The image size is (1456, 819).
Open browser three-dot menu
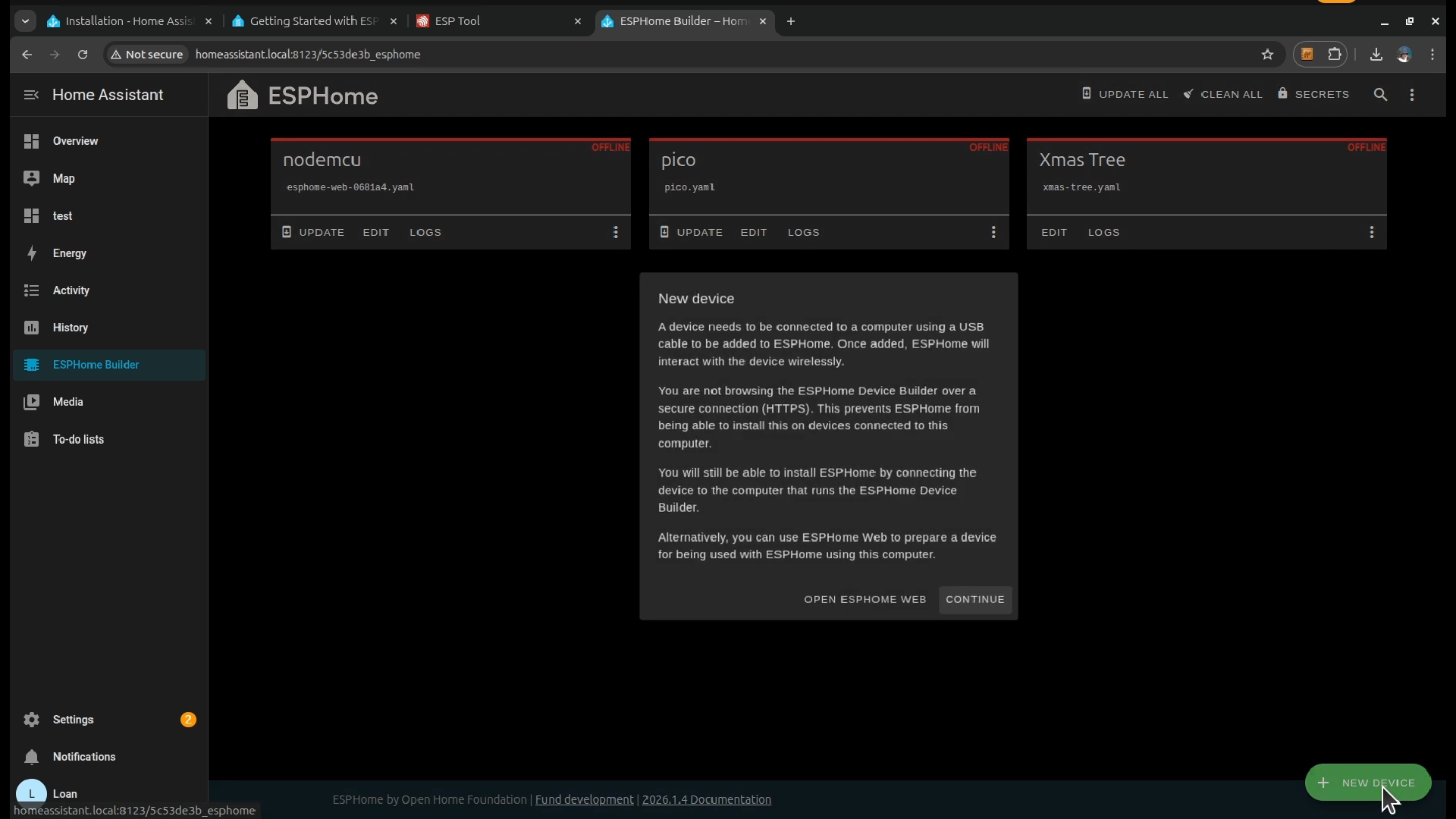click(1432, 55)
